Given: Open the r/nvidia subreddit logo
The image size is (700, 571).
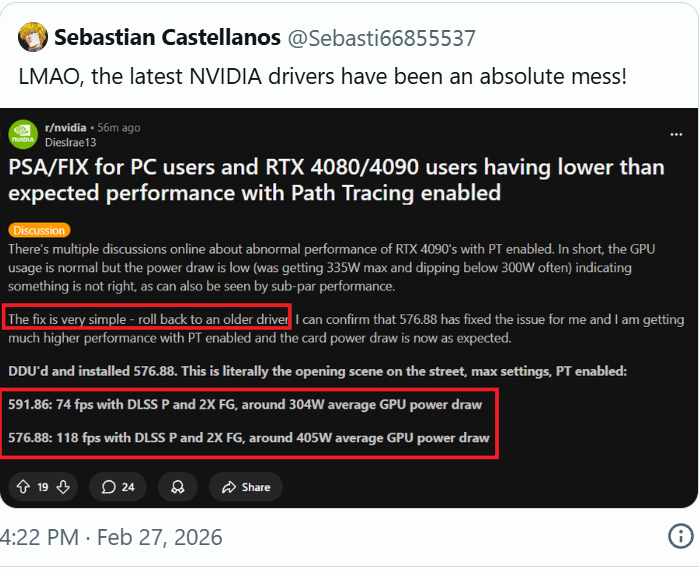Looking at the screenshot, I should (23, 134).
